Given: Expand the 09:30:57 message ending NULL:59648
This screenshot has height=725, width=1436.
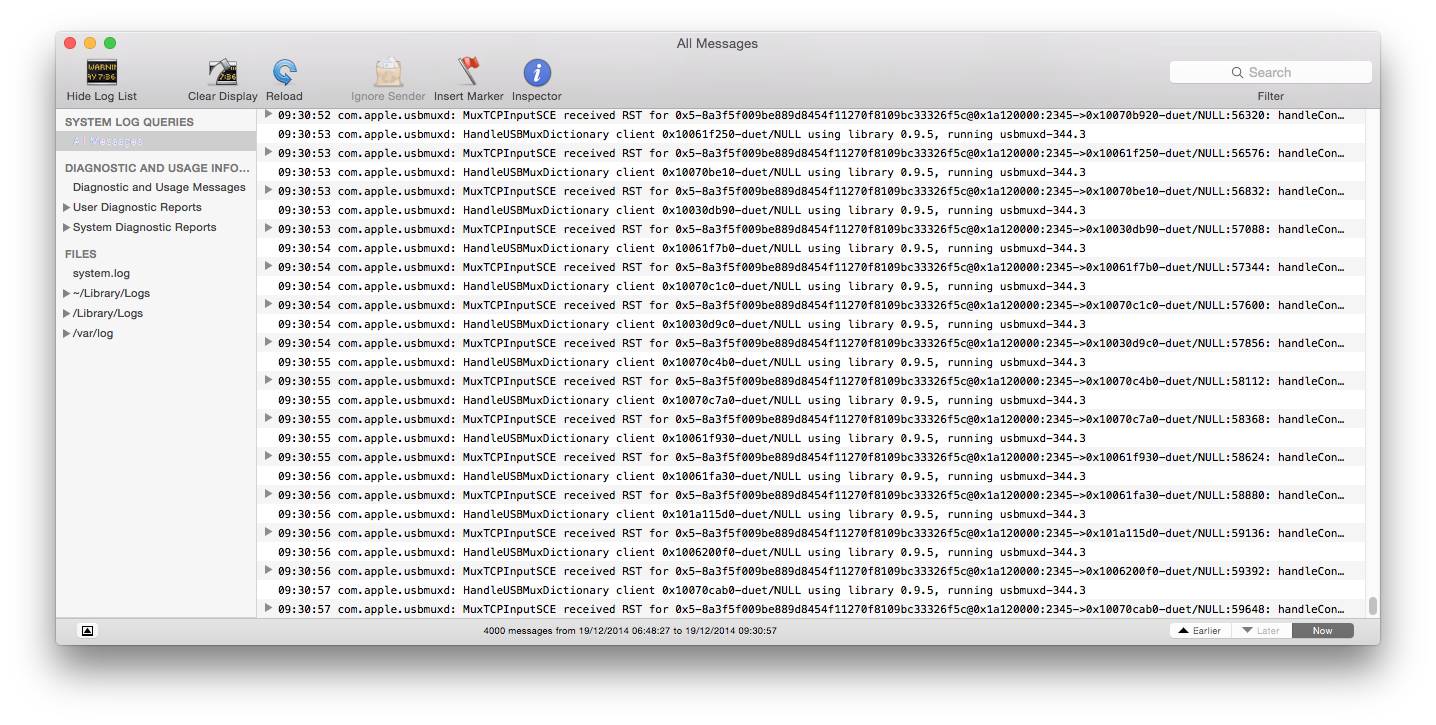Looking at the screenshot, I should click(268, 608).
